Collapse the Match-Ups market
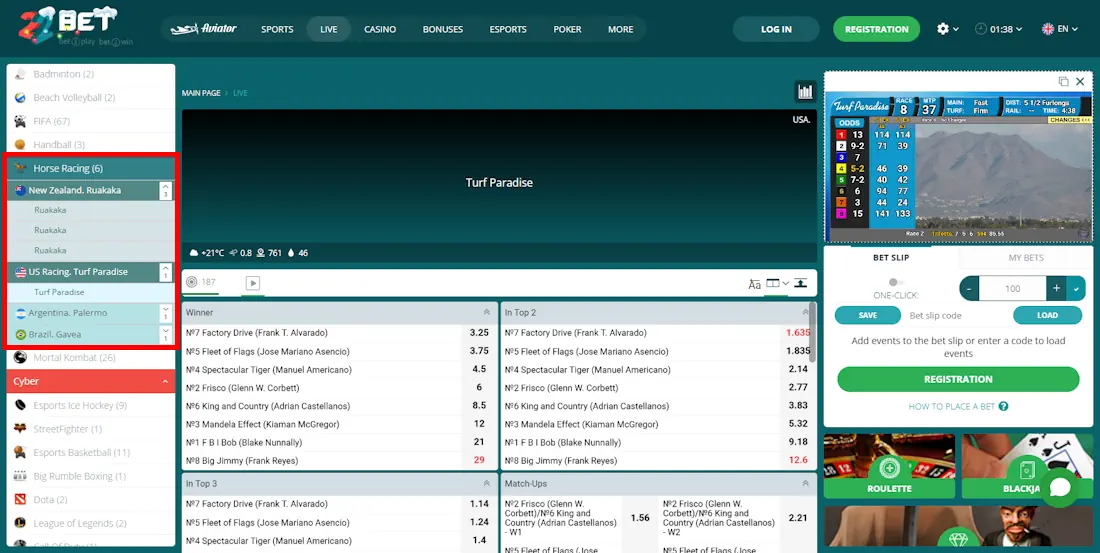This screenshot has height=553, width=1100. point(805,484)
